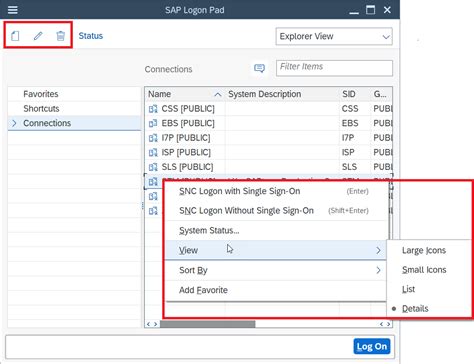The image size is (474, 364).
Task: Select the EBS [PUBLIC] row text
Action: pyautogui.click(x=188, y=123)
